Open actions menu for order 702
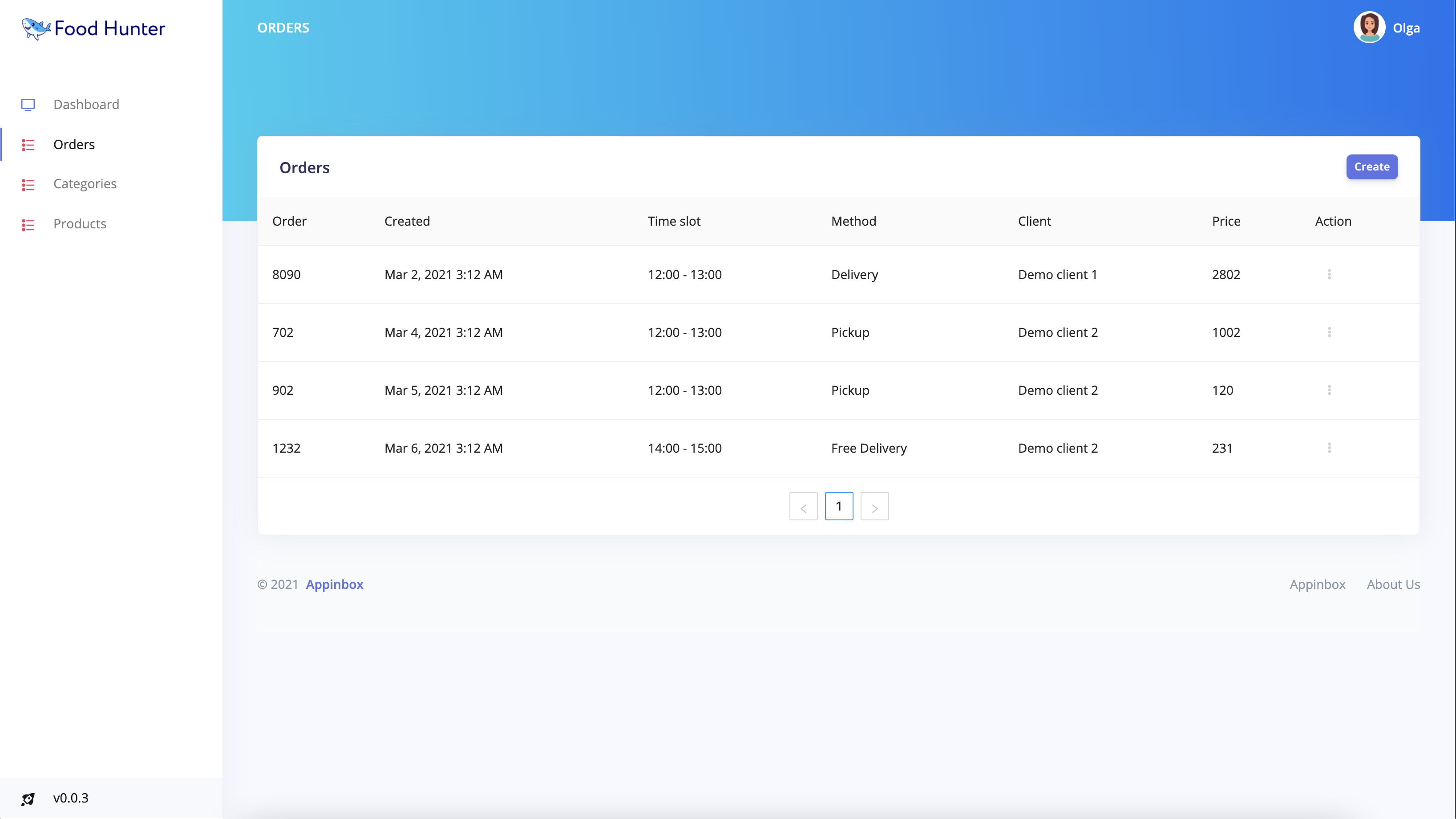Viewport: 1456px width, 819px height. pos(1329,332)
